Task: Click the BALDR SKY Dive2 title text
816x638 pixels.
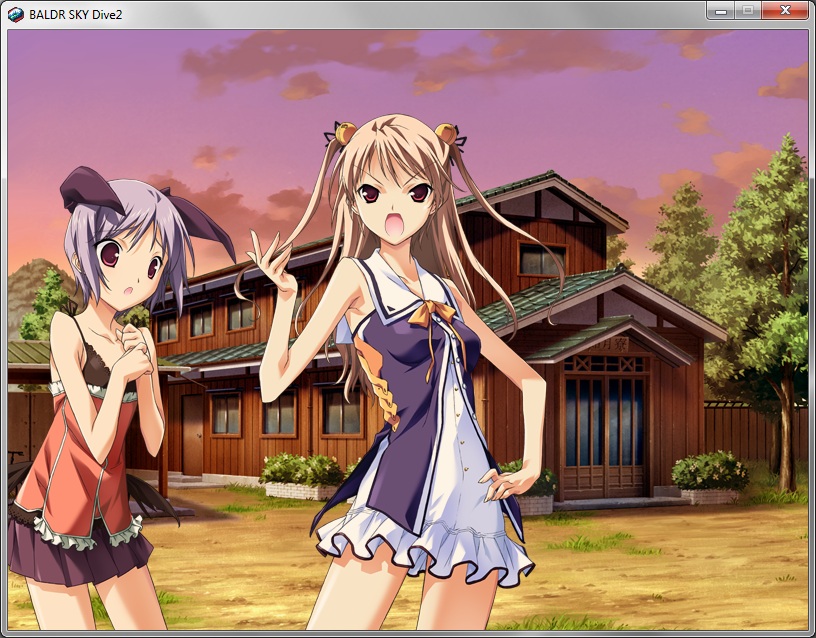Action: [75, 15]
